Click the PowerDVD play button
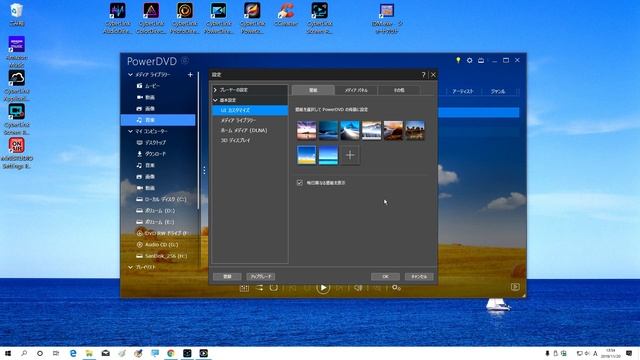This screenshot has height=360, width=640. coord(323,288)
